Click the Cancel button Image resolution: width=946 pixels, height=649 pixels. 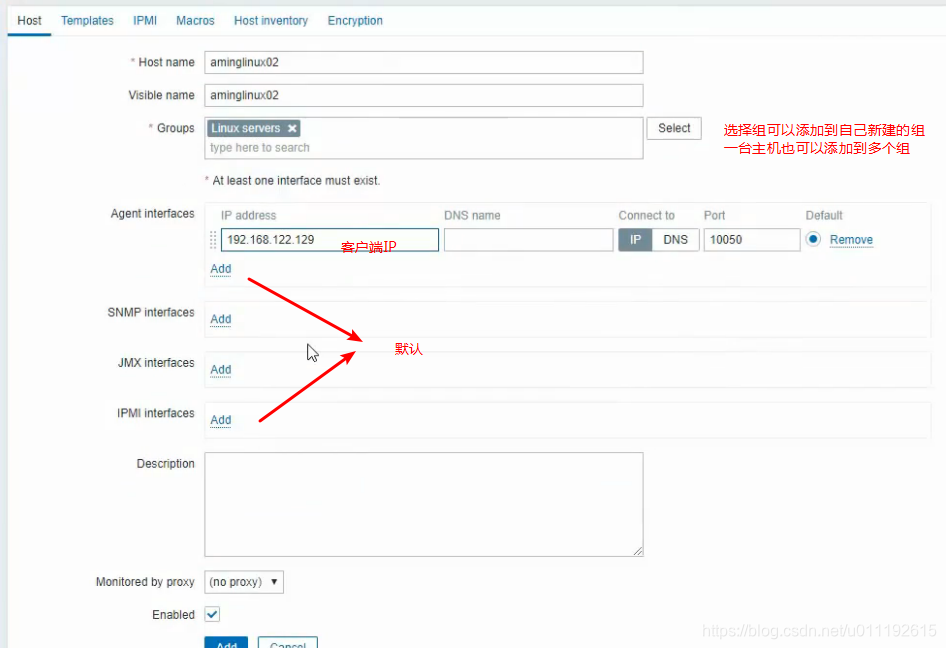tap(288, 643)
